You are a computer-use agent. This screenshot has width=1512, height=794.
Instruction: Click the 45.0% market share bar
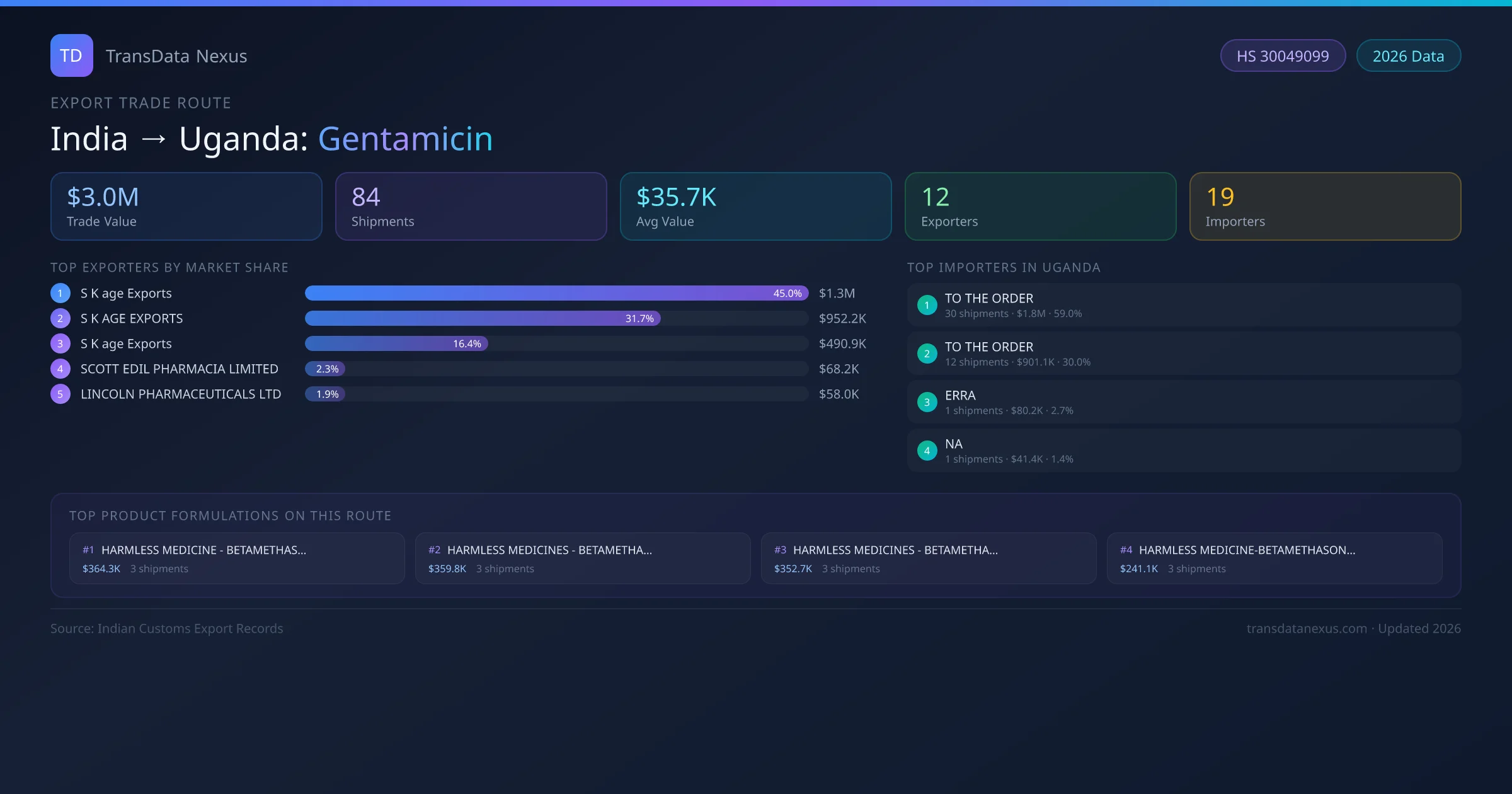[x=556, y=293]
